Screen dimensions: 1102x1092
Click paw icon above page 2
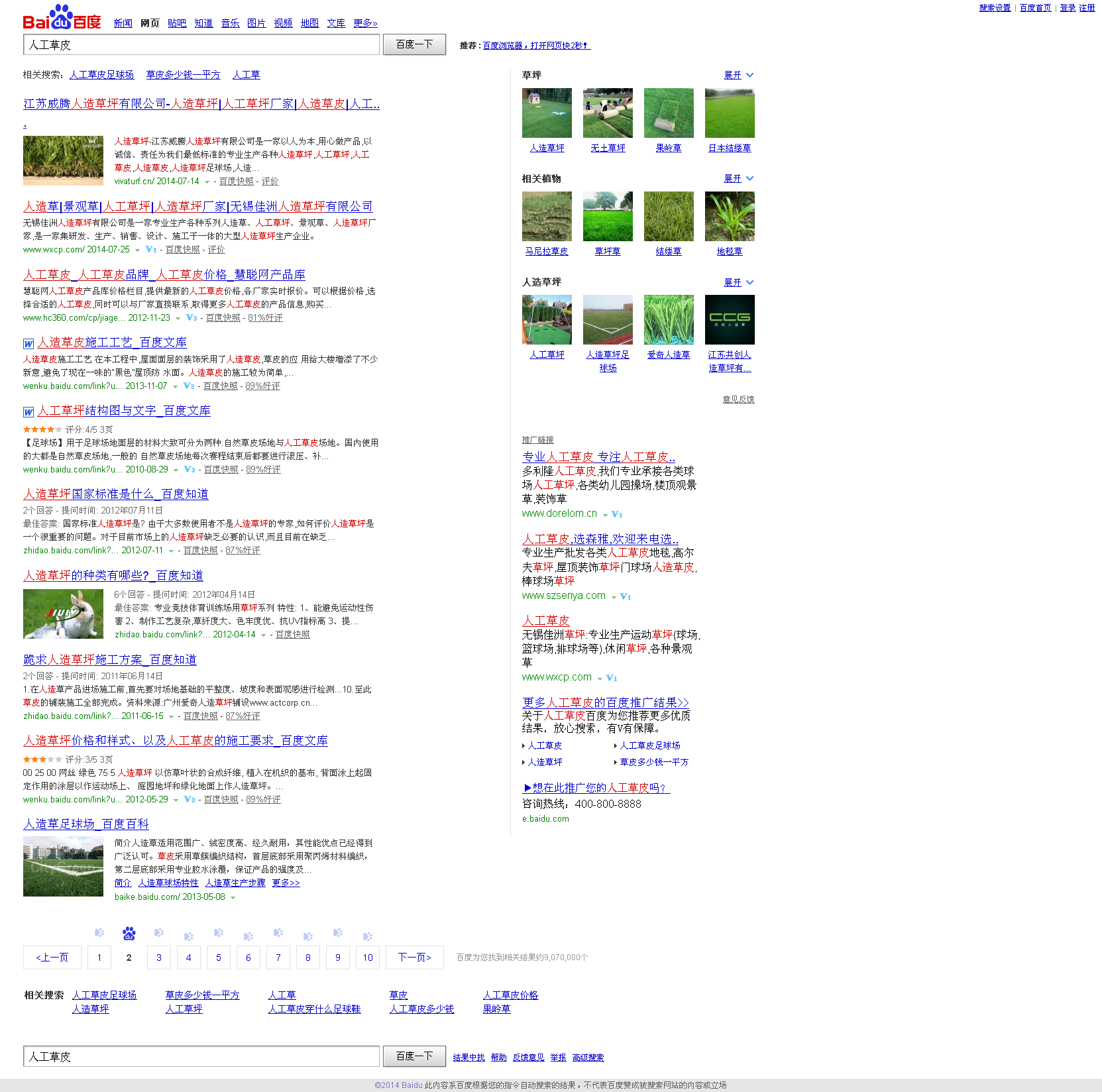click(129, 934)
